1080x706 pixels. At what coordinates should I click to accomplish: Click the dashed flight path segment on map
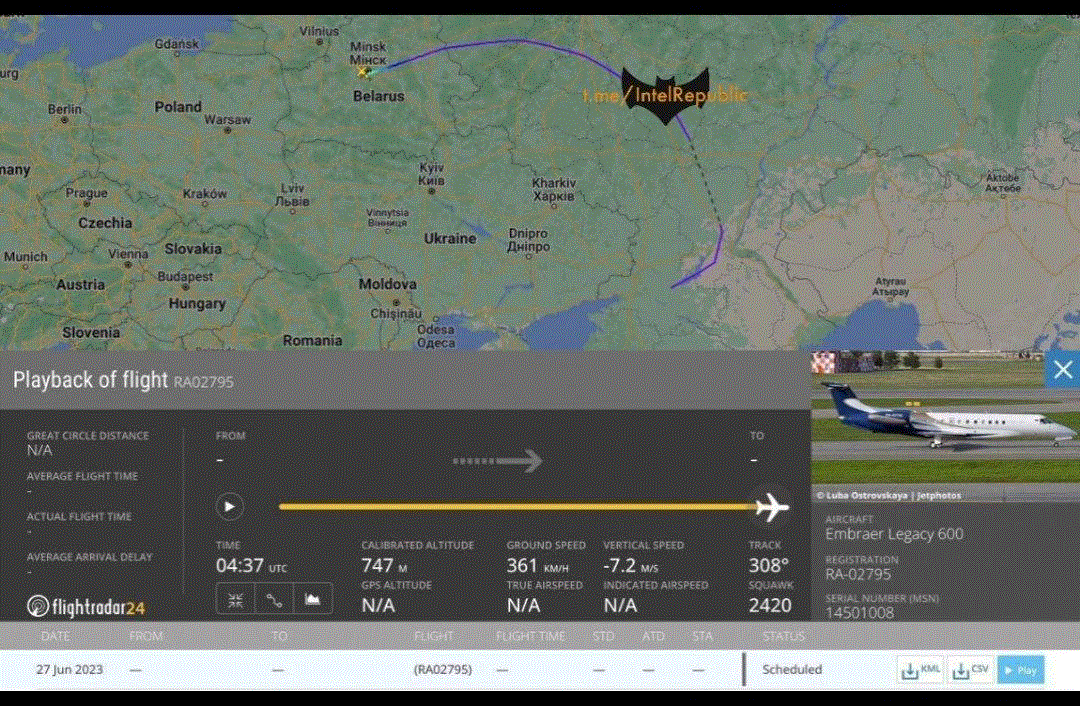pyautogui.click(x=707, y=185)
